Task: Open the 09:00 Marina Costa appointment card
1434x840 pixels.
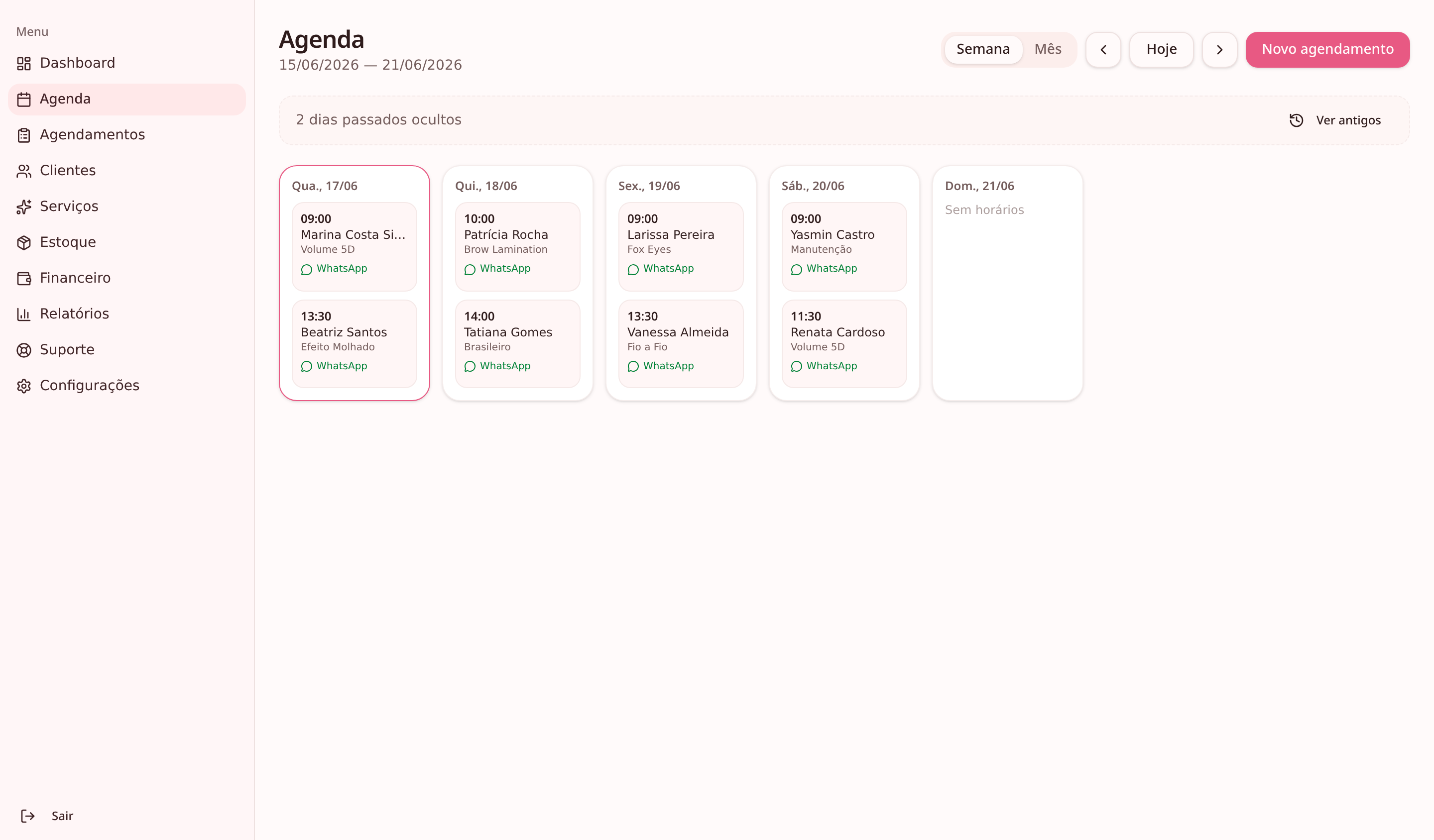Action: pyautogui.click(x=355, y=247)
